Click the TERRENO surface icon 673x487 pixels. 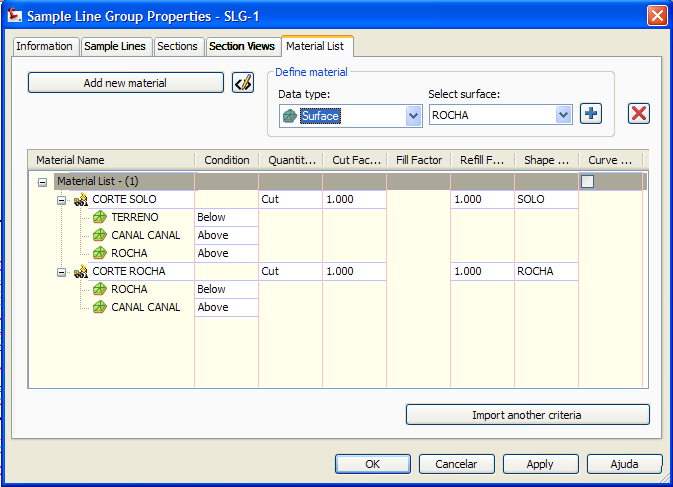click(100, 217)
